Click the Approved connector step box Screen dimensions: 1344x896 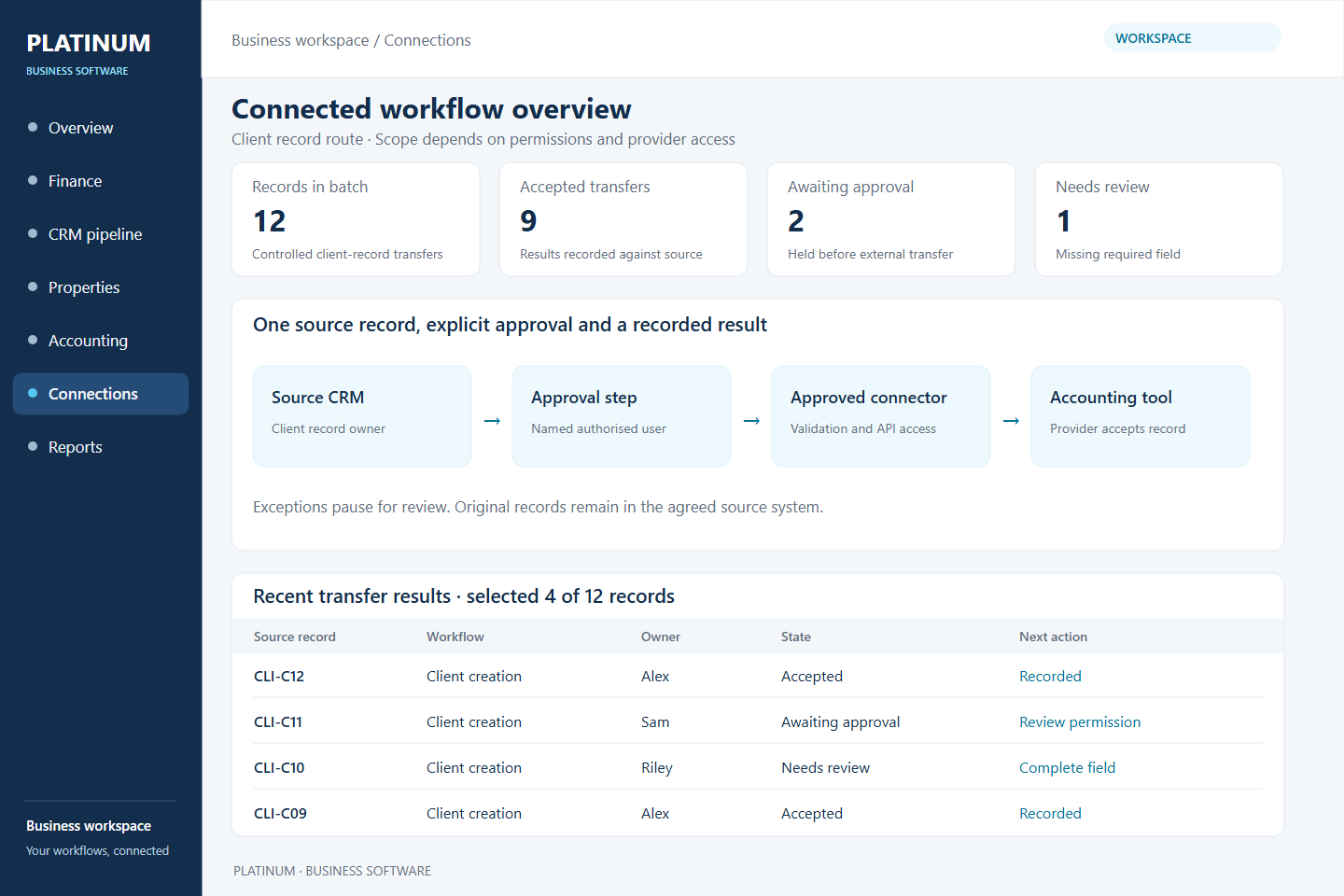click(x=881, y=416)
